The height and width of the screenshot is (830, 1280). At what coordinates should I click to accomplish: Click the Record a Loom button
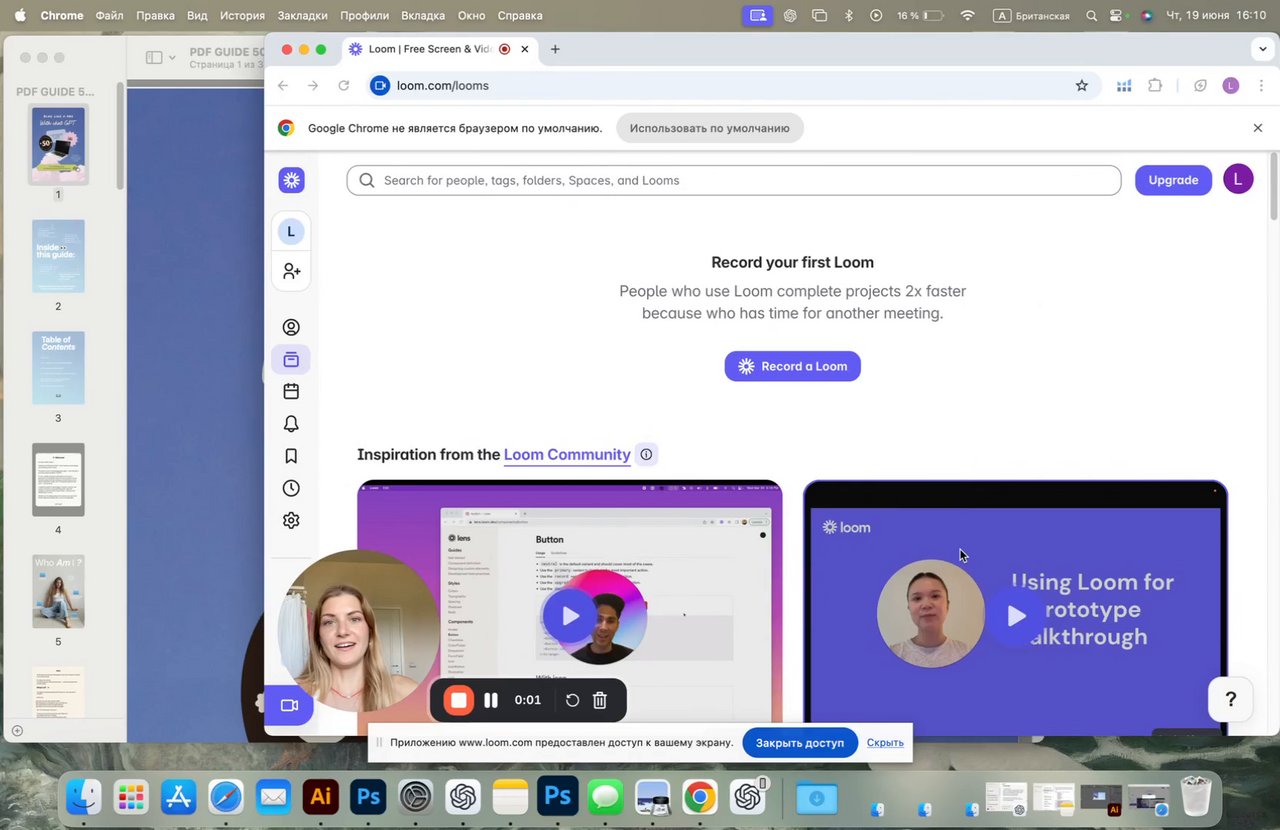click(792, 366)
